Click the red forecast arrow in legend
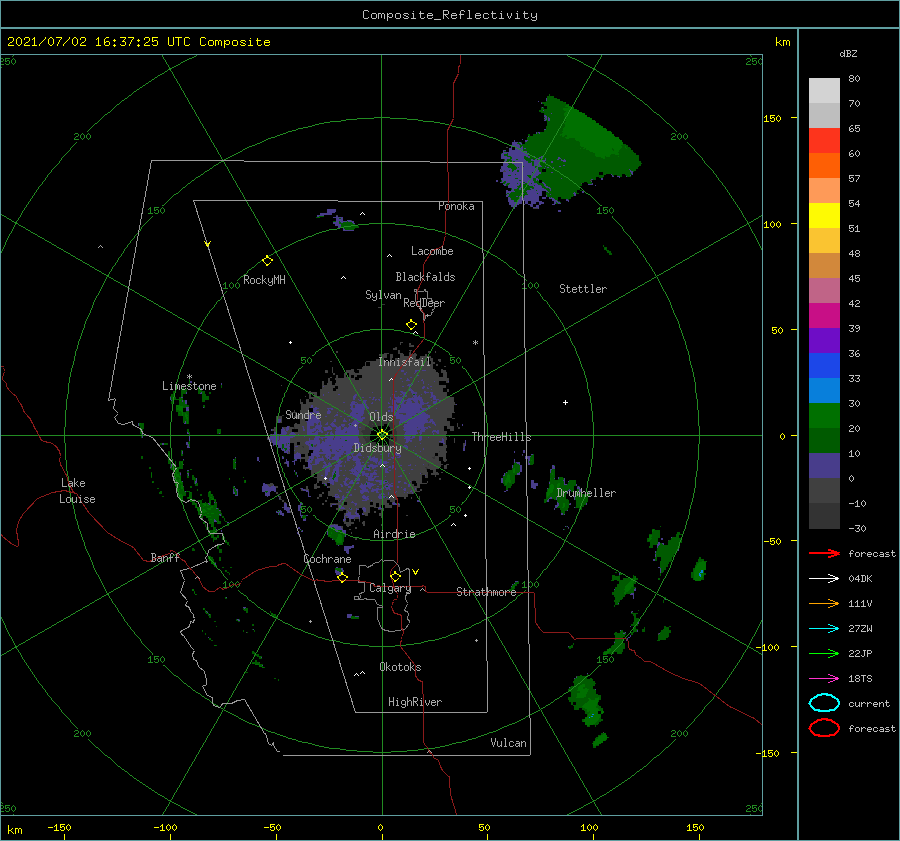The height and width of the screenshot is (841, 900). [824, 553]
